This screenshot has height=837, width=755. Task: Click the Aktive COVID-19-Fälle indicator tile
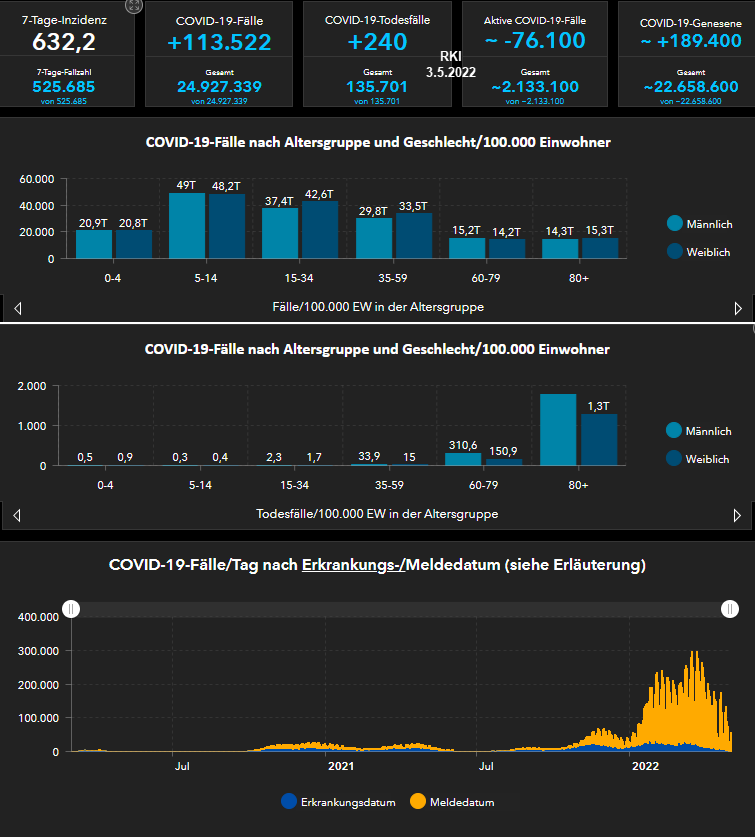coord(535,54)
